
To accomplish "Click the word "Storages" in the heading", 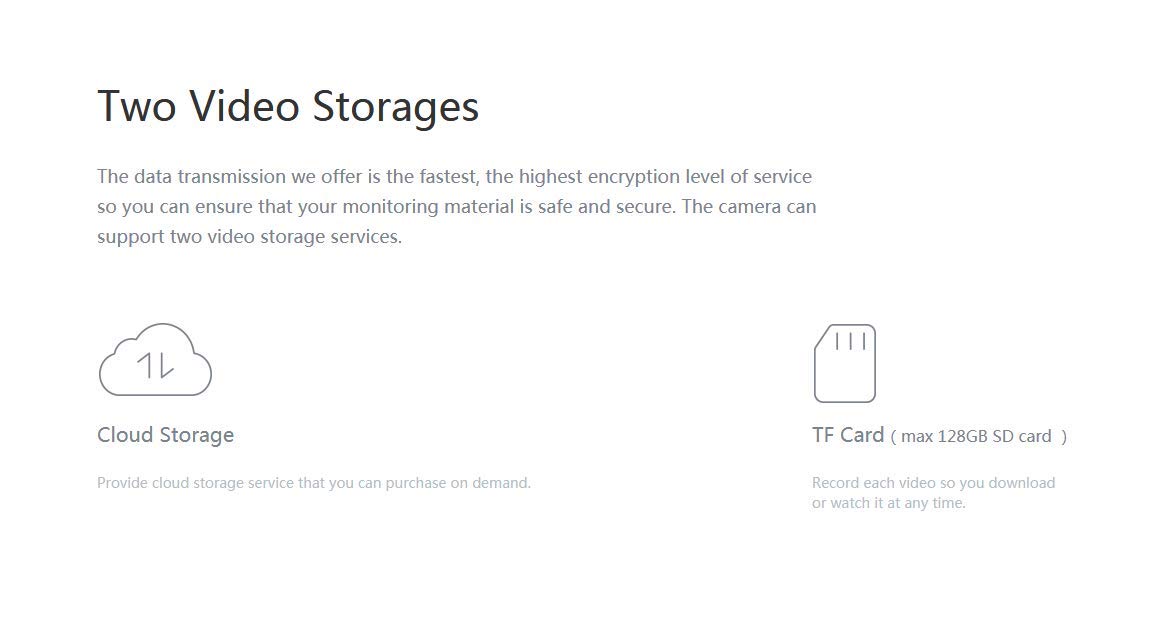I will (x=396, y=106).
